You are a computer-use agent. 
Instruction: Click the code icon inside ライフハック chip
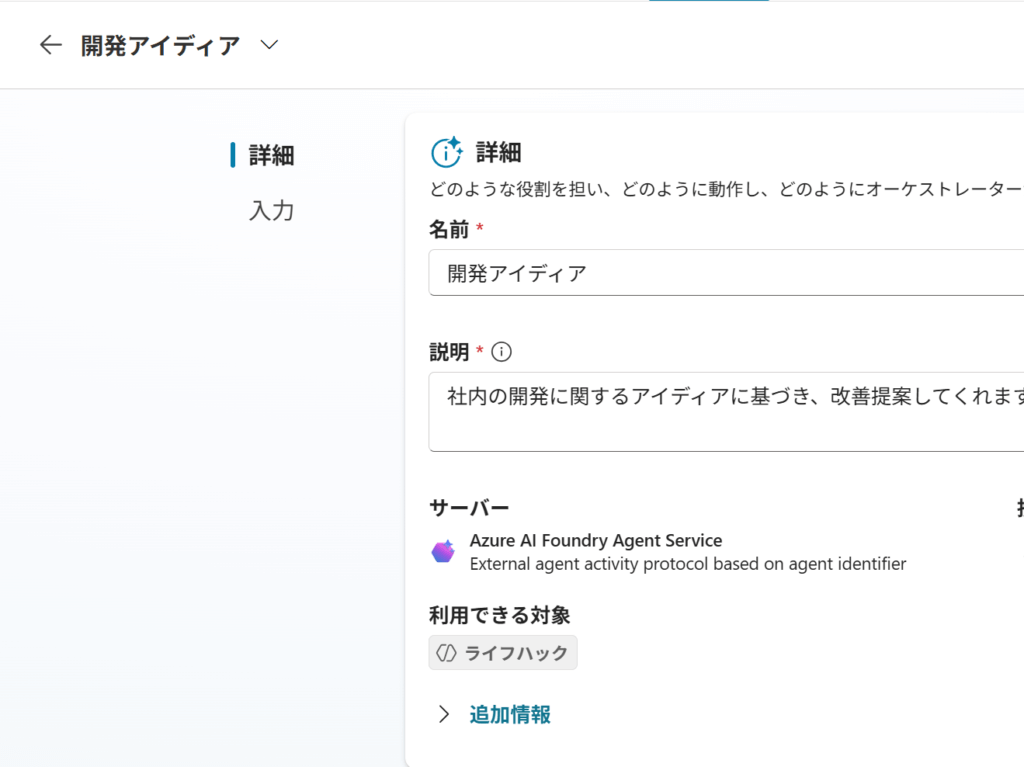tap(447, 653)
